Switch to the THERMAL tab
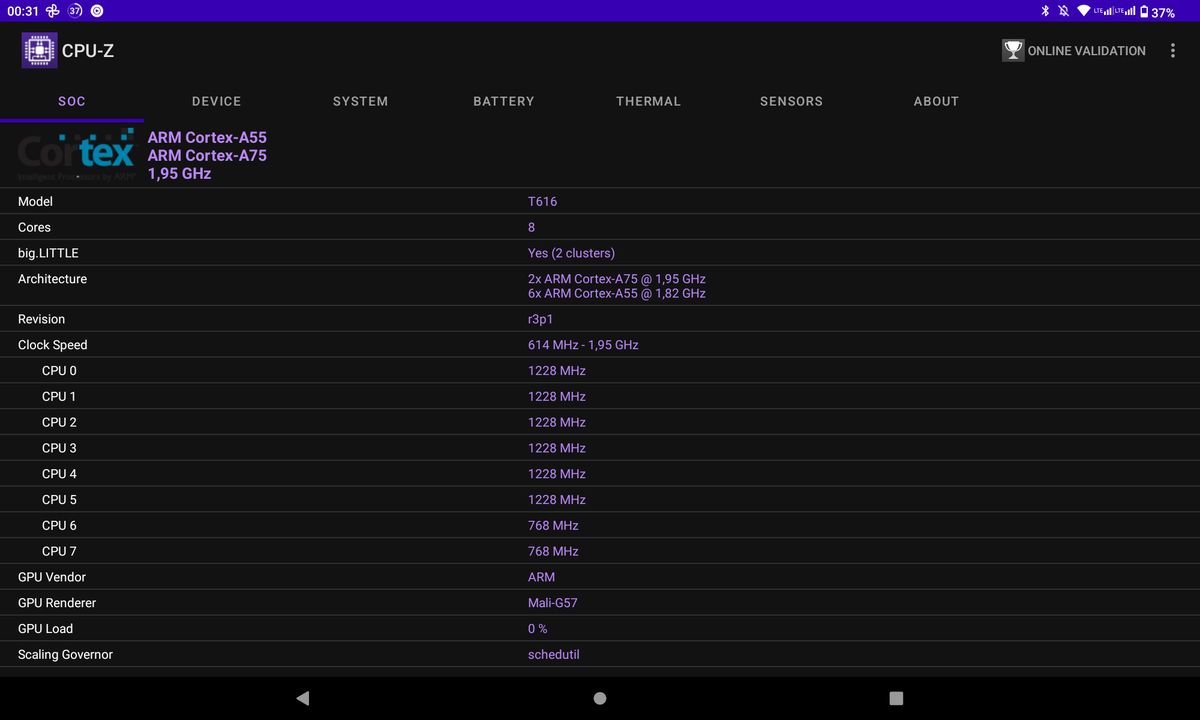This screenshot has width=1200, height=720. (x=648, y=101)
